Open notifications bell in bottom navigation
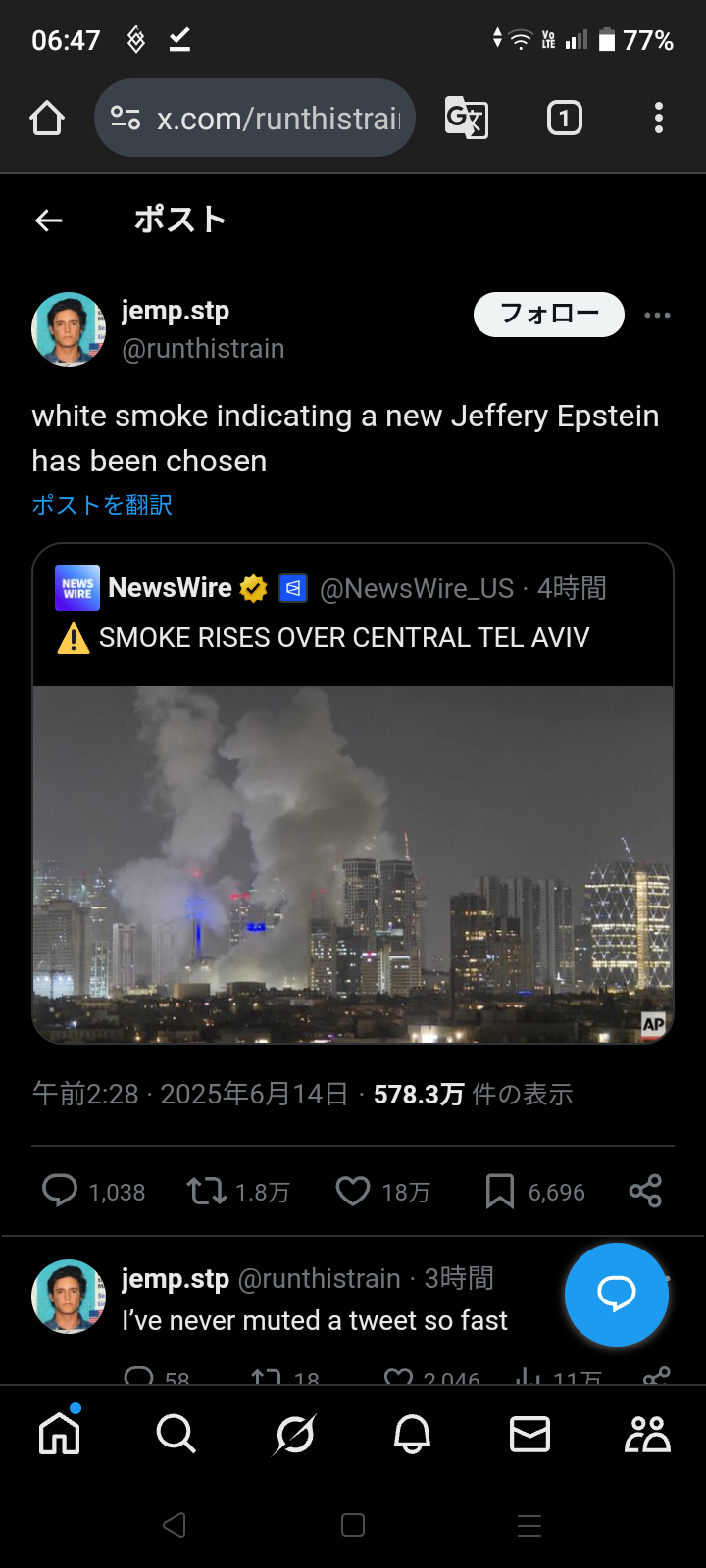Screen dimensions: 706x1568 [412, 1435]
